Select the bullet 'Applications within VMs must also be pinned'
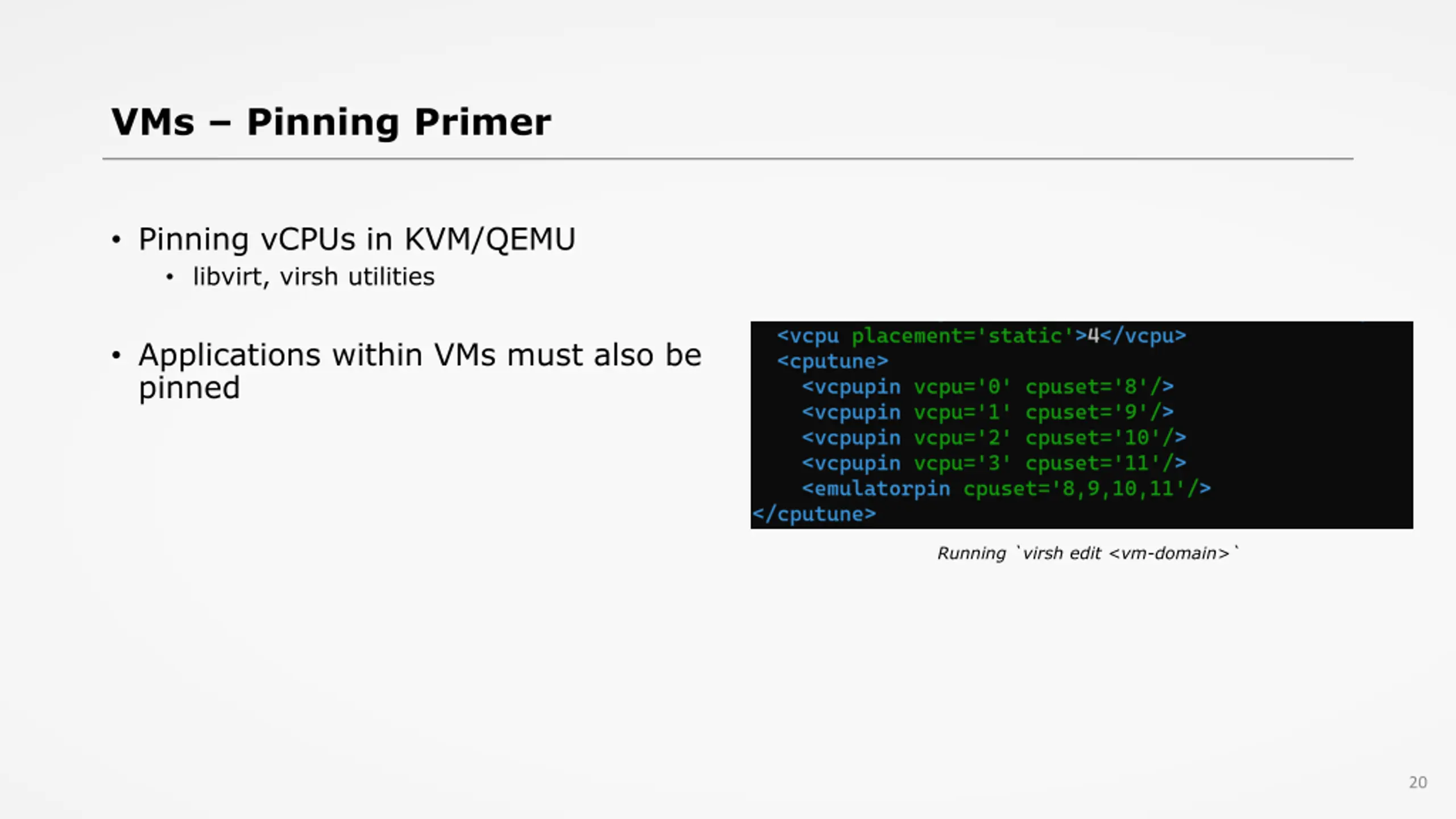 (420, 371)
